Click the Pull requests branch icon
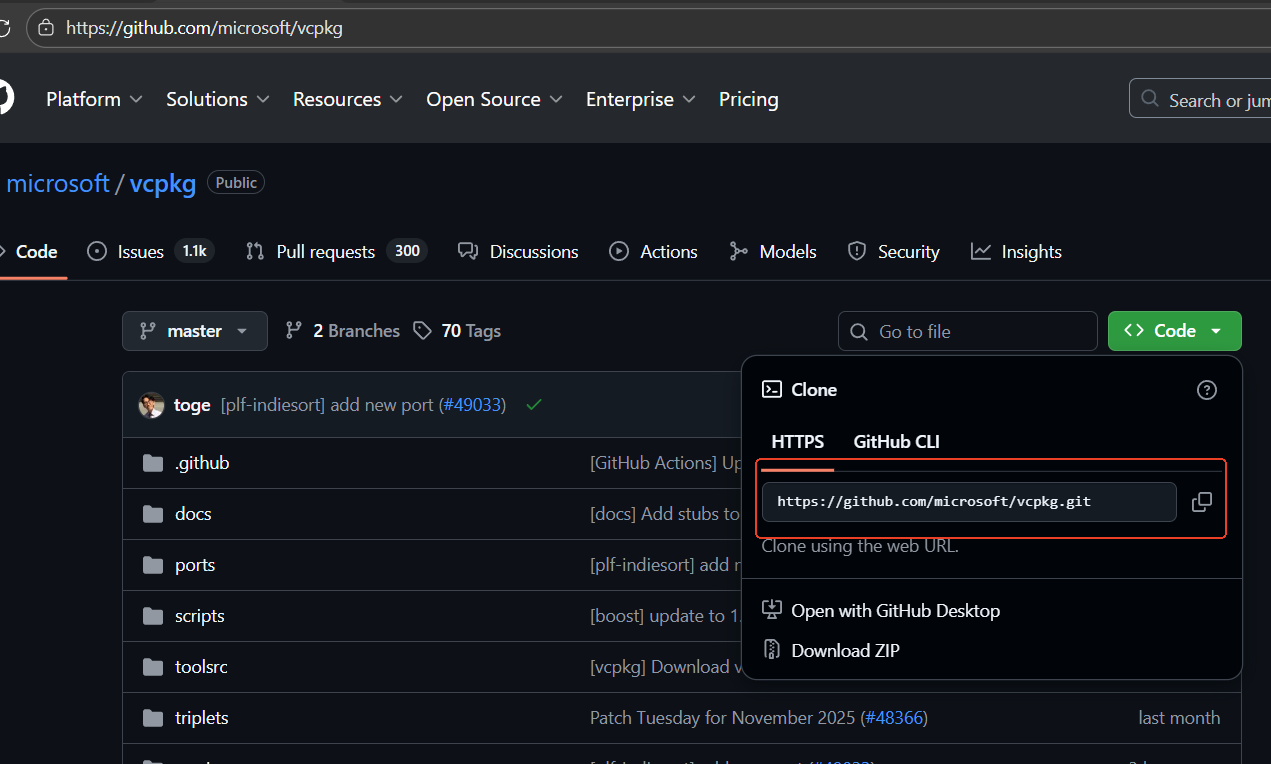Image resolution: width=1271 pixels, height=764 pixels. coord(255,252)
